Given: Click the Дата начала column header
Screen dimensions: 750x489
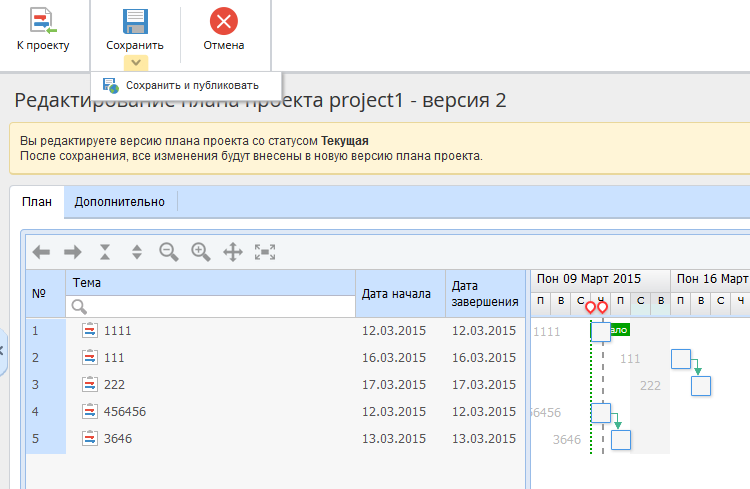Looking at the screenshot, I should (x=396, y=294).
